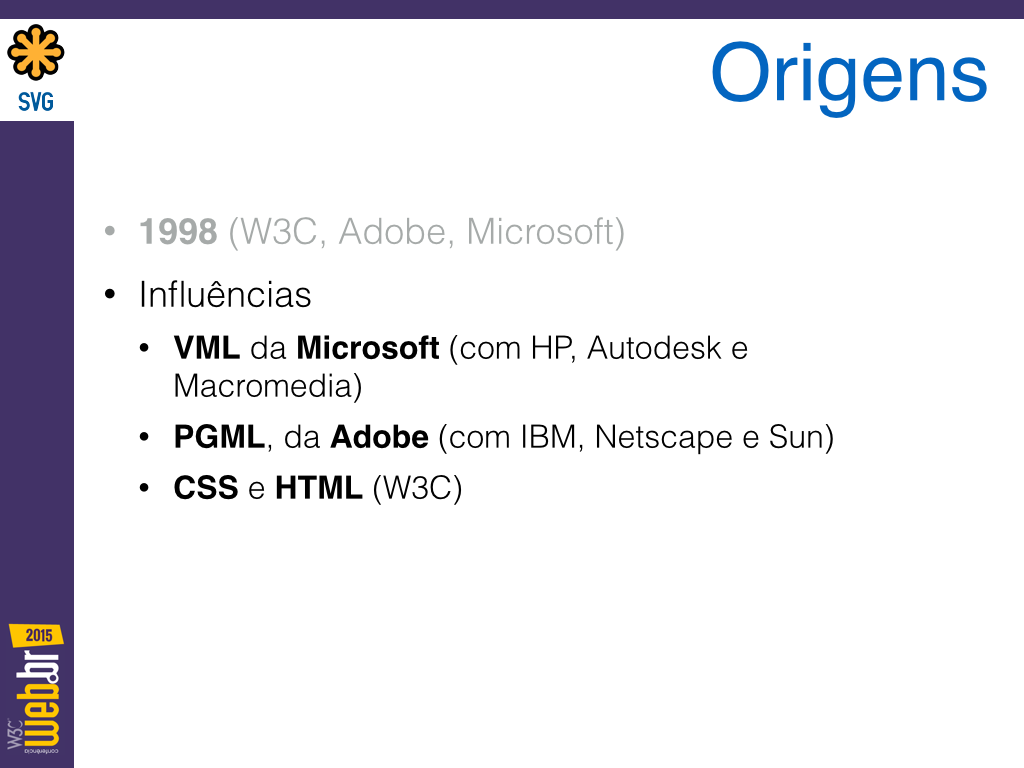Screen dimensions: 1024x768
Task: Click the Origens slide title
Action: (x=848, y=76)
